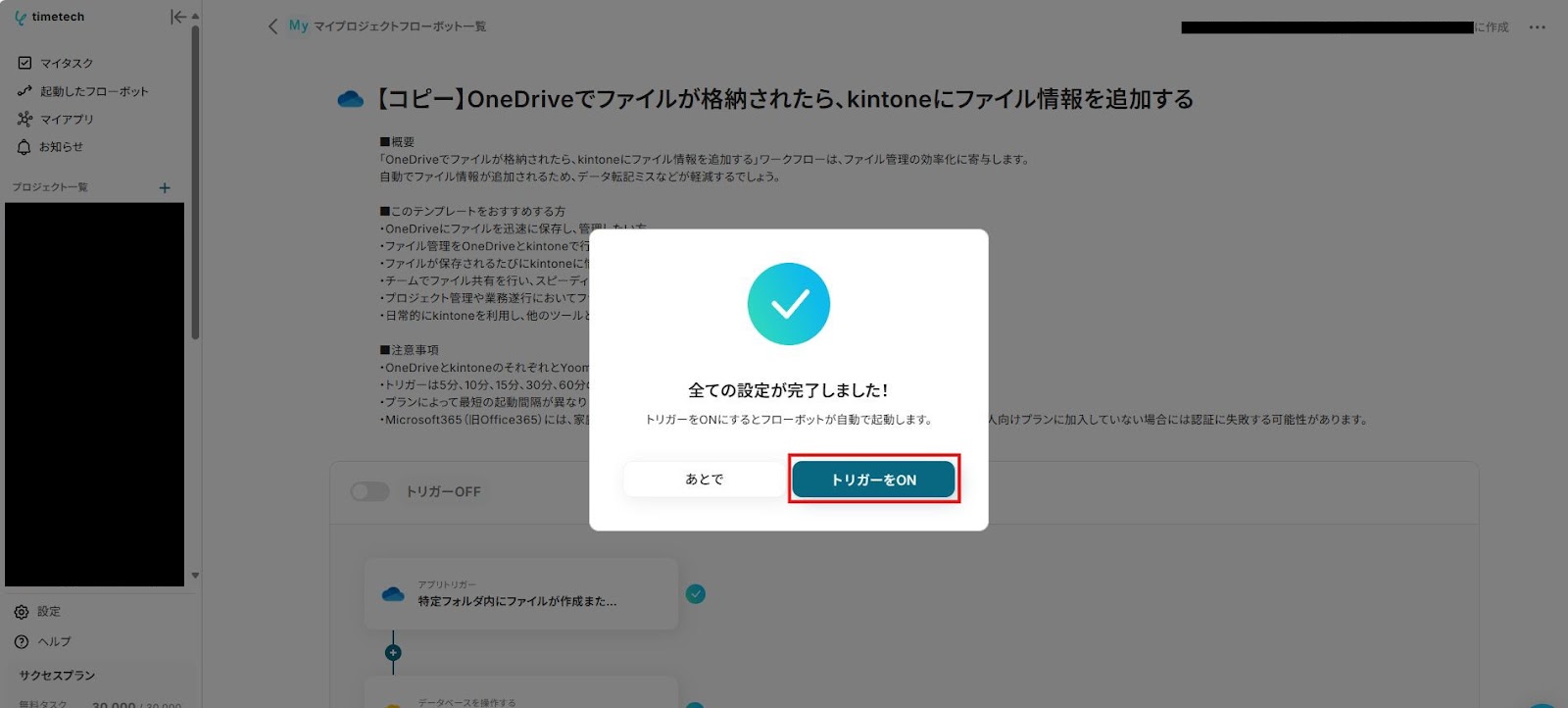
Task: Click the プロジェクト一覧 heading
Action: click(50, 187)
